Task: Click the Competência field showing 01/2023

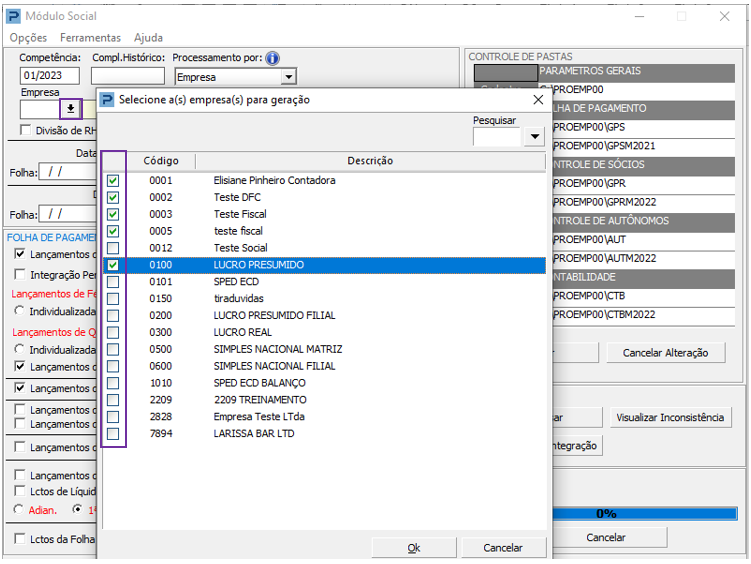Action: pos(50,76)
